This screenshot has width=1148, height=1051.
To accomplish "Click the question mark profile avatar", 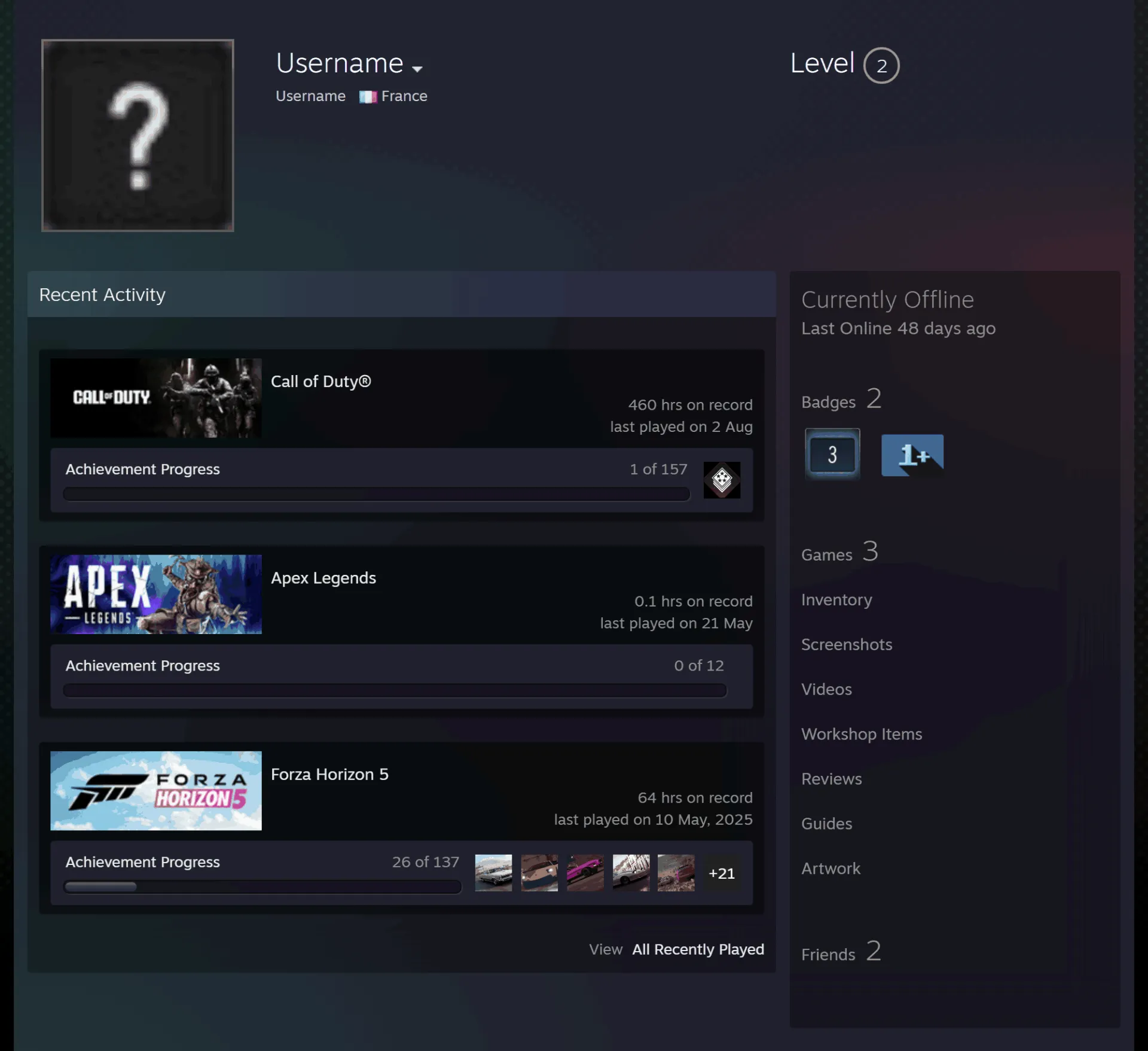I will 138,135.
